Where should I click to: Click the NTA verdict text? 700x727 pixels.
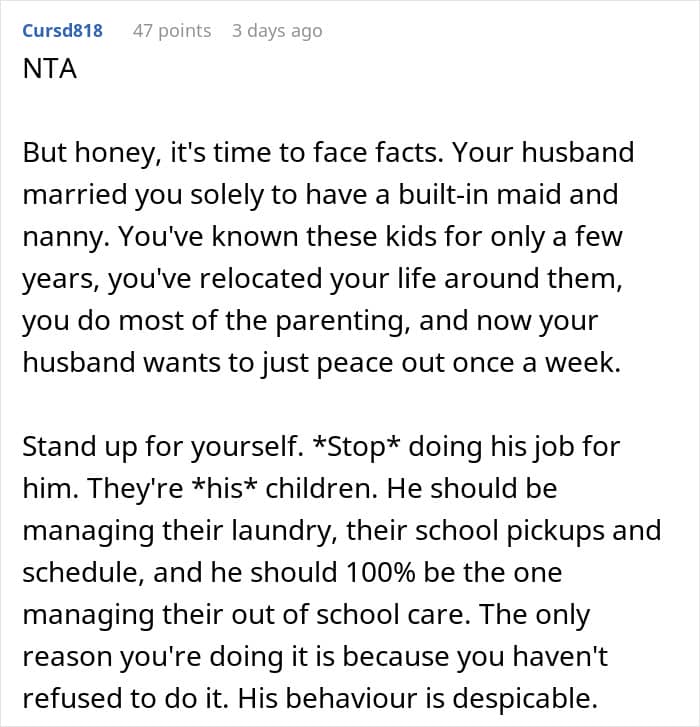[50, 69]
